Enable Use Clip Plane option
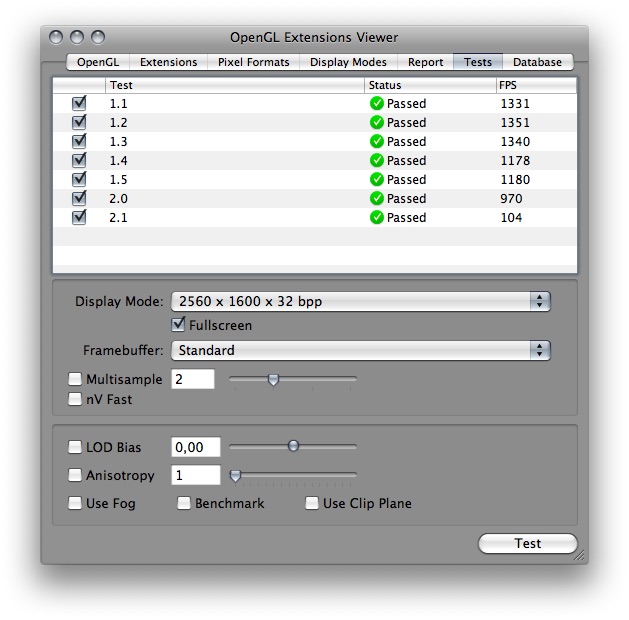This screenshot has height=620, width=629. pos(312,503)
